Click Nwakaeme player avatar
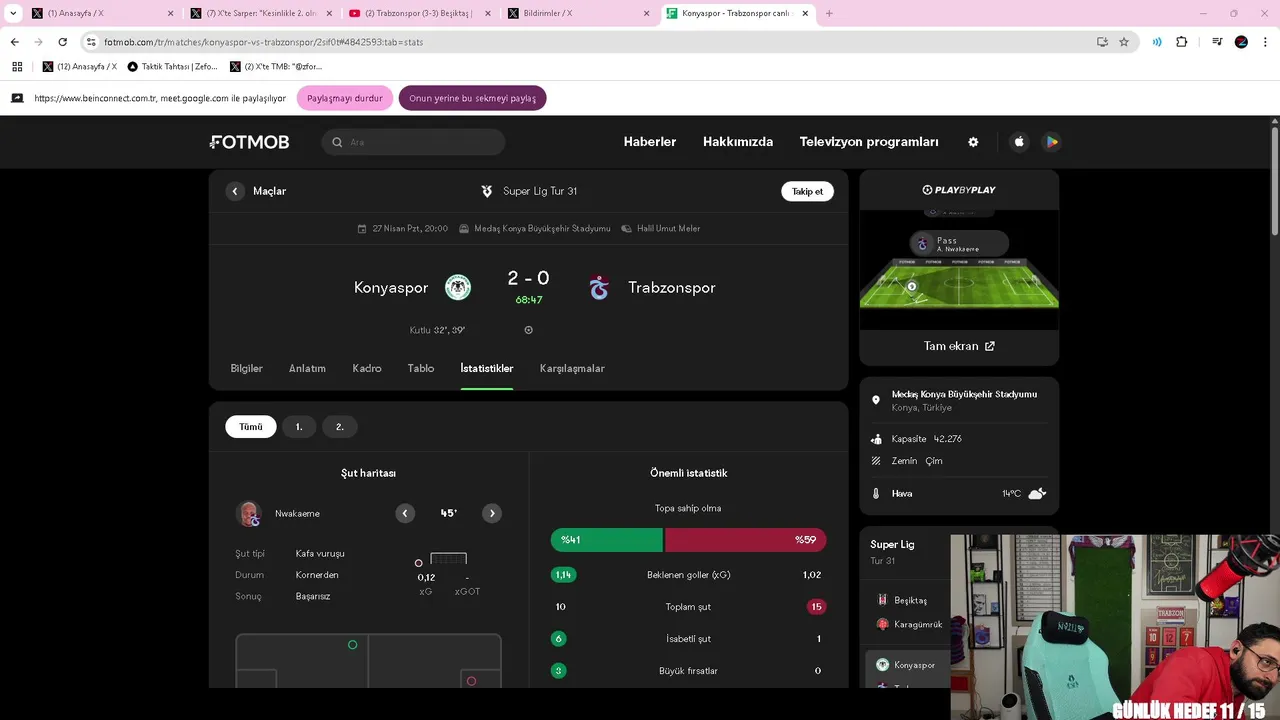The image size is (1280, 720). [249, 514]
